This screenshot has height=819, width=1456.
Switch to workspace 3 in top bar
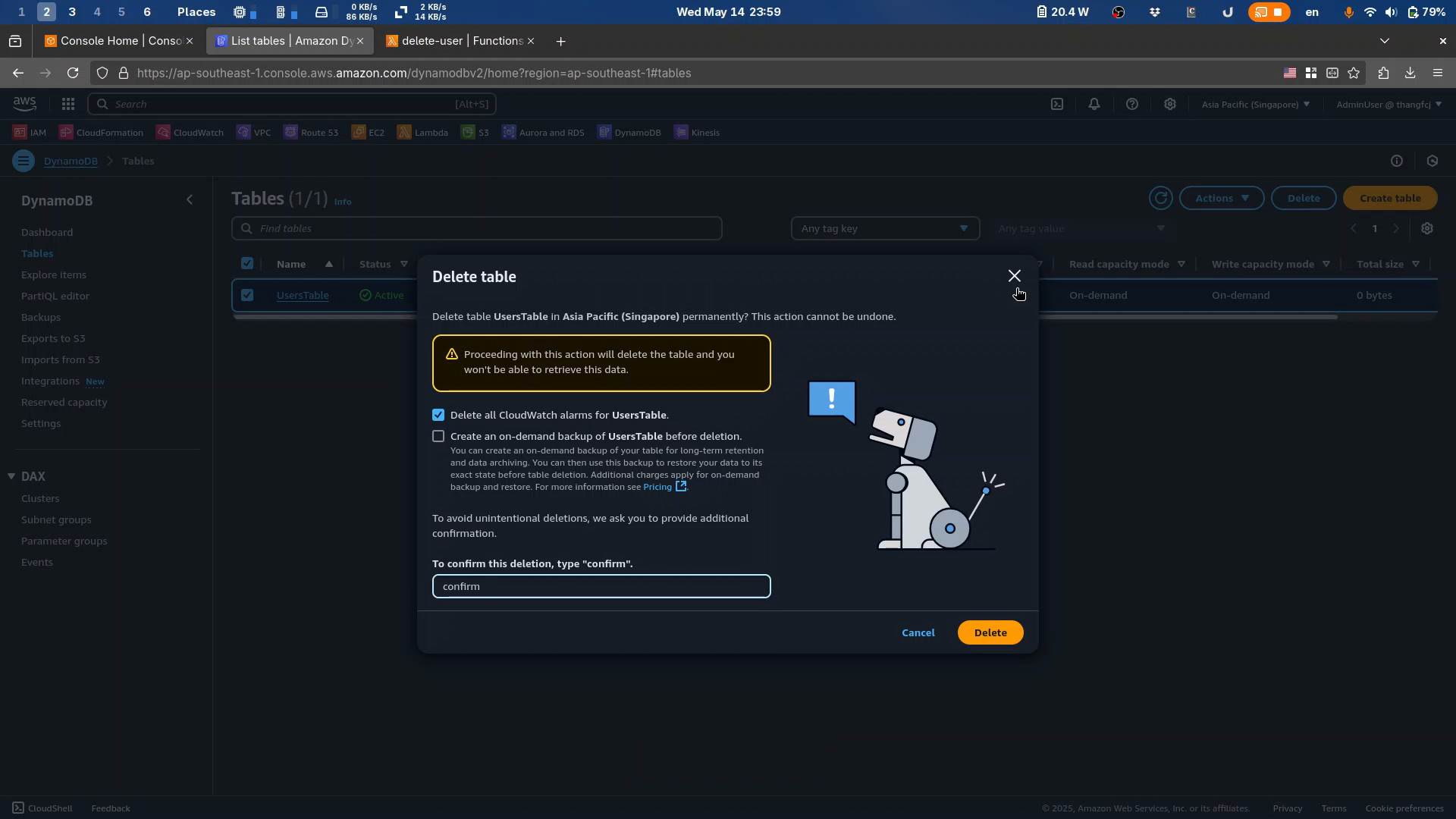point(72,12)
